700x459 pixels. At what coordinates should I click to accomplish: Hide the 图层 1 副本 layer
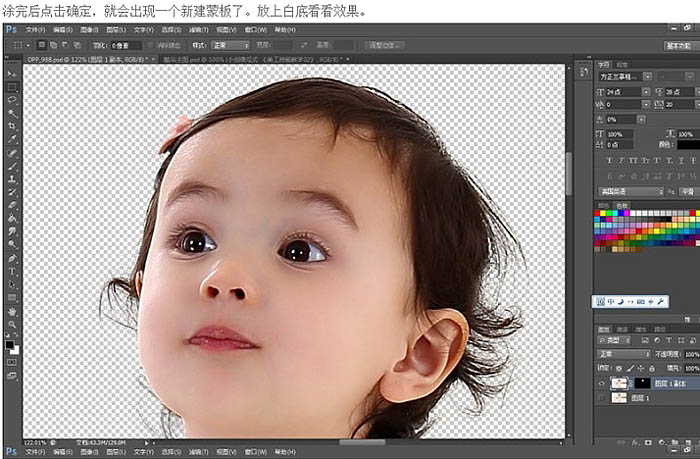(x=600, y=383)
